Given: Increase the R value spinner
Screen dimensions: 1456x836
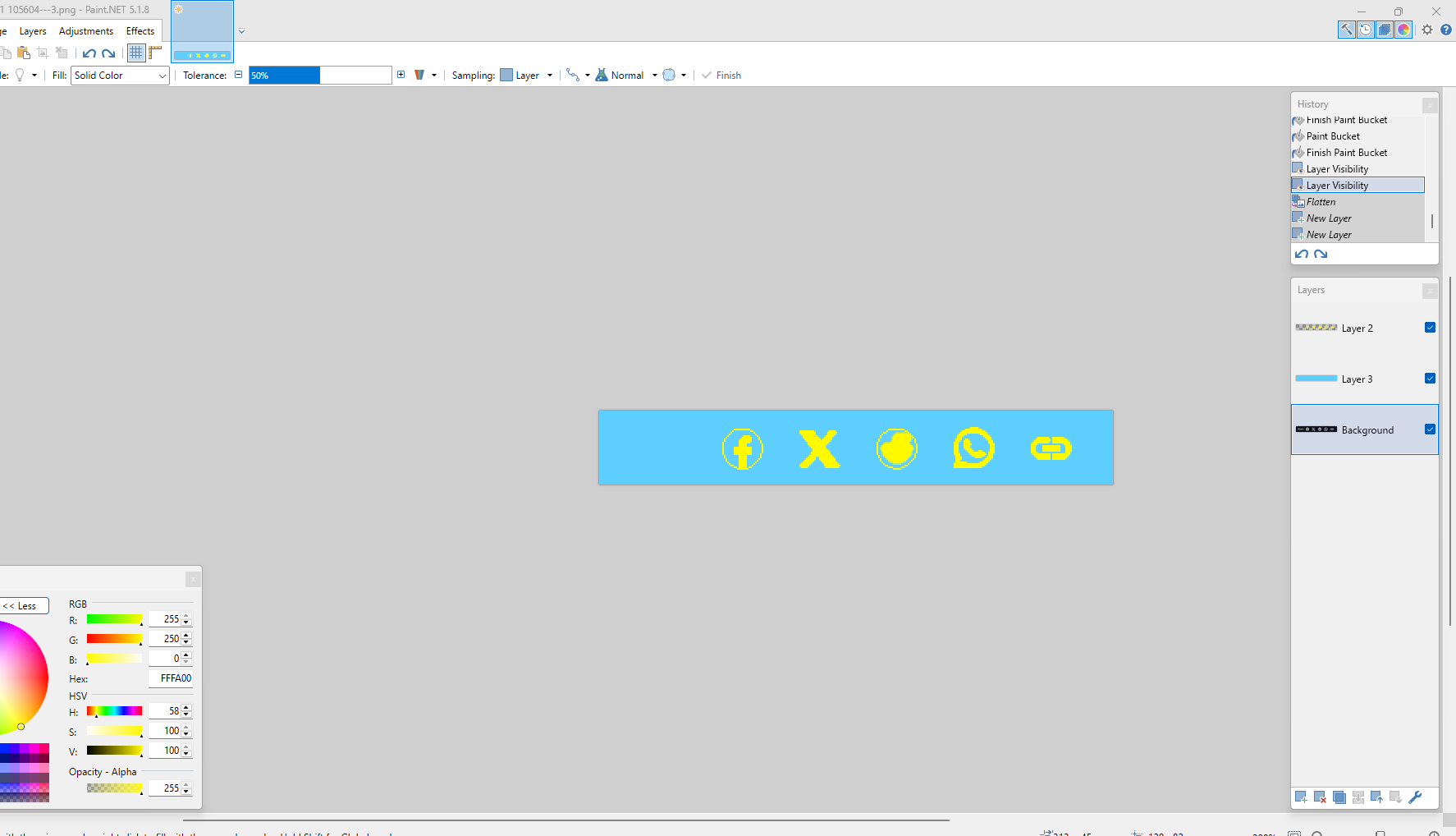Looking at the screenshot, I should pos(186,616).
